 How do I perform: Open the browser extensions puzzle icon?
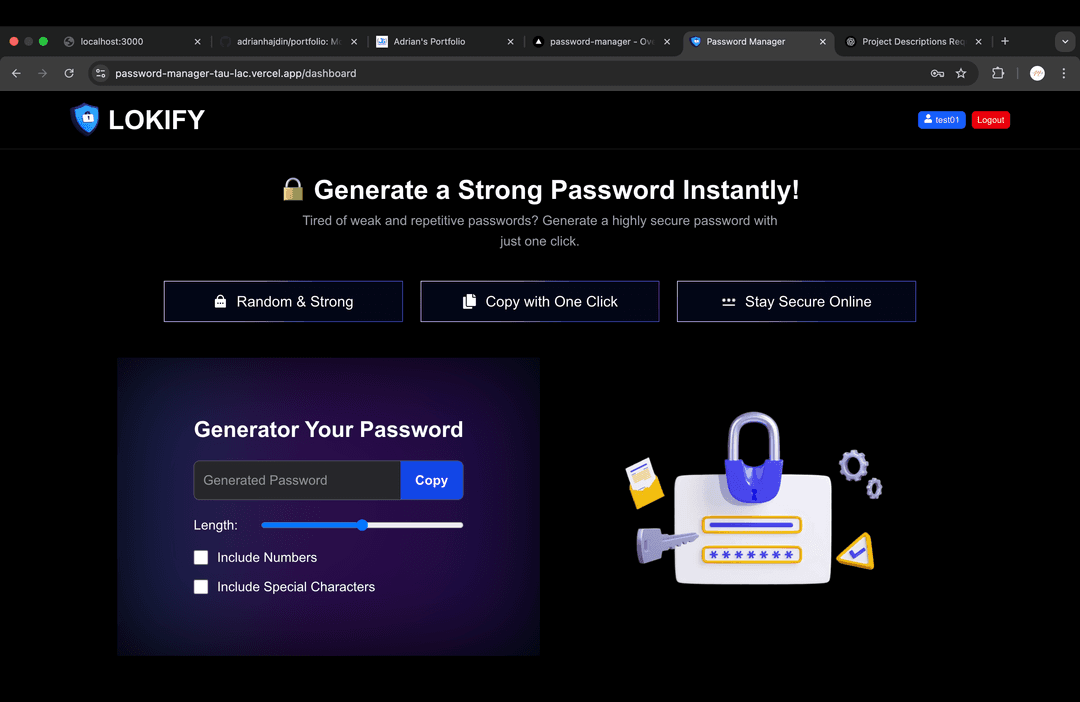[x=997, y=73]
